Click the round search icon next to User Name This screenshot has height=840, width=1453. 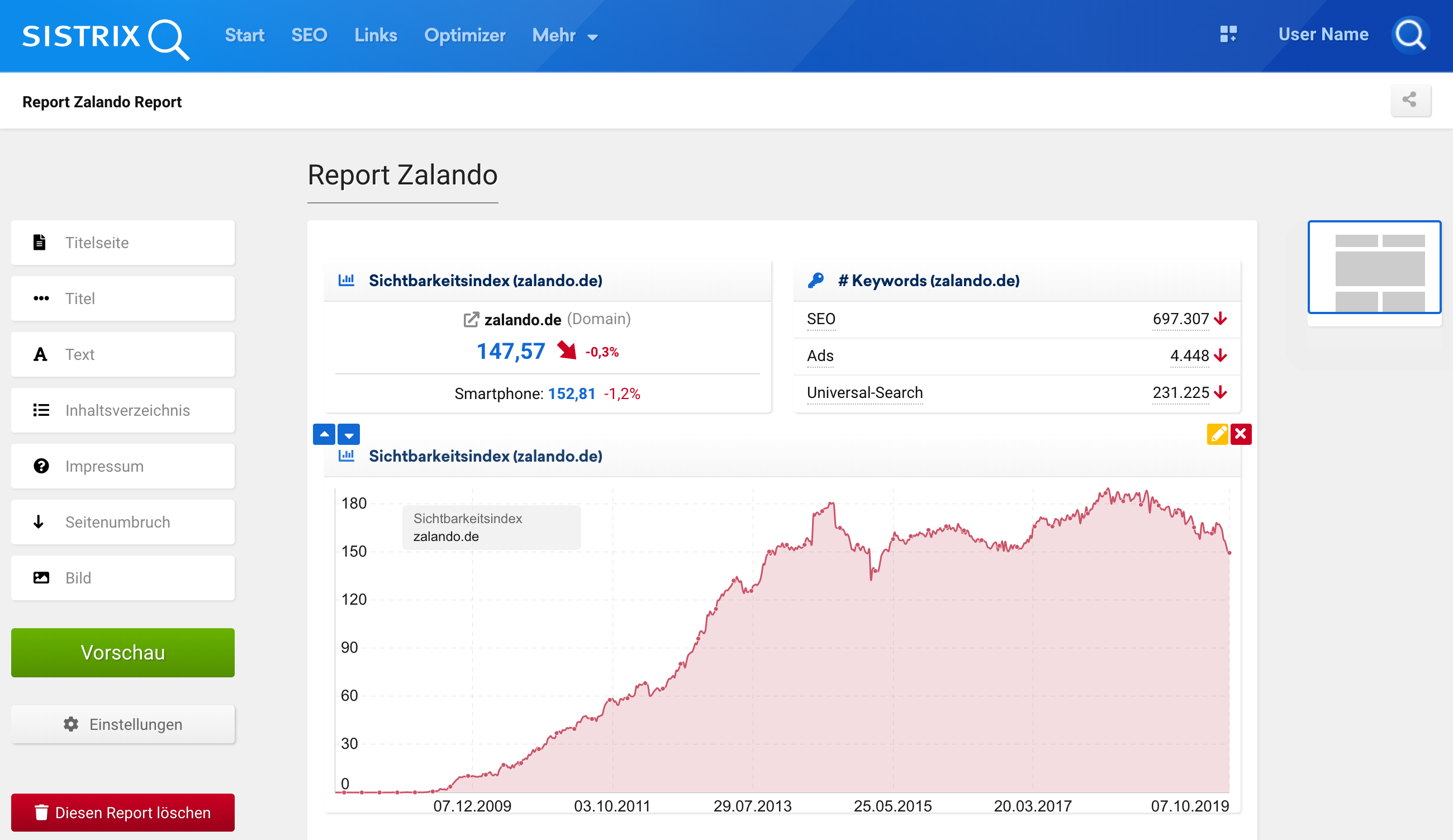click(1410, 35)
